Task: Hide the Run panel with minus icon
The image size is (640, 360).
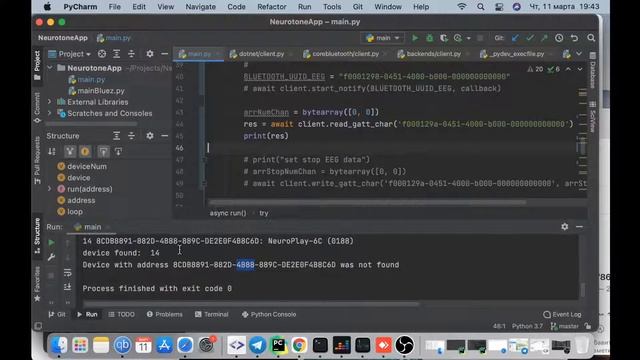Action: (579, 227)
